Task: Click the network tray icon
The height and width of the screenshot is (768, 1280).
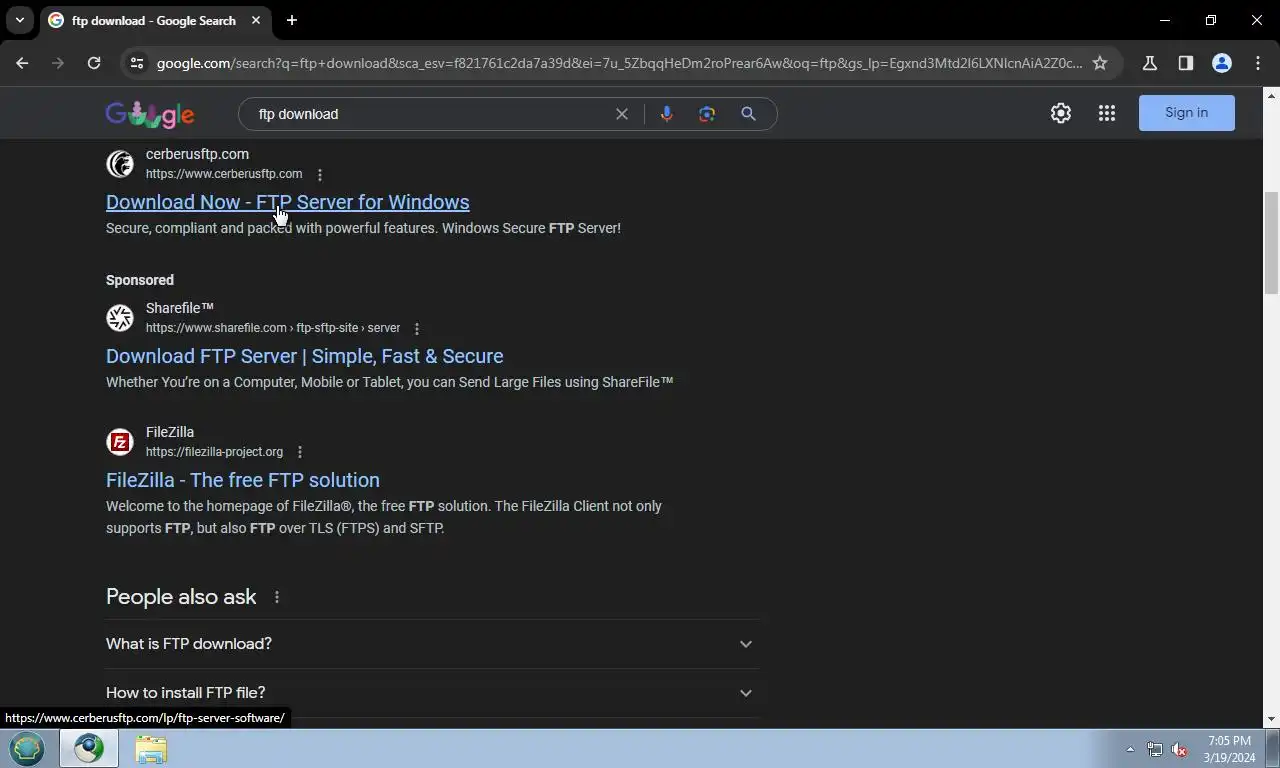Action: pos(1155,749)
